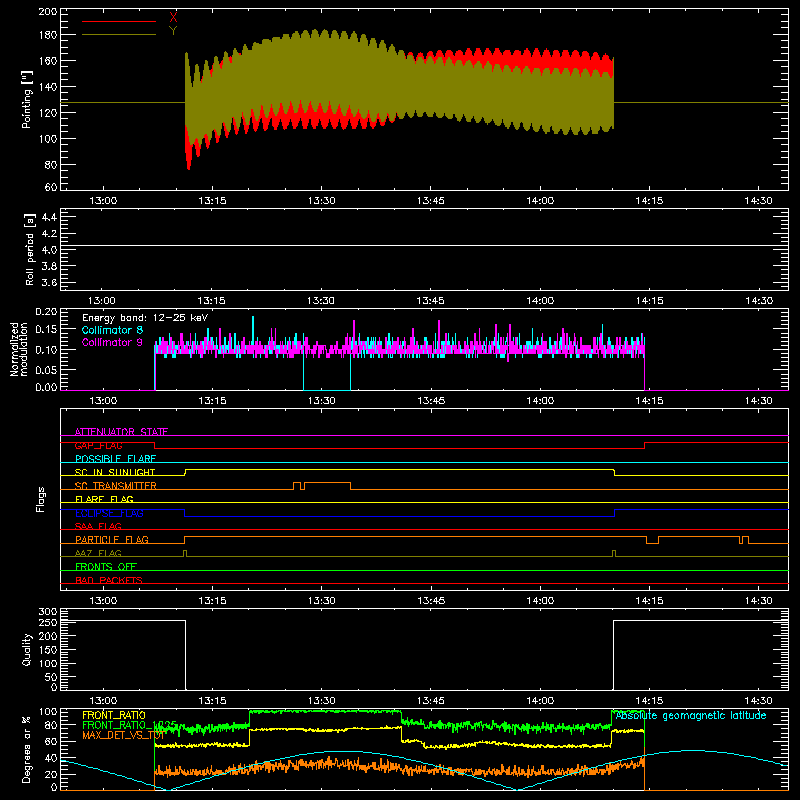The image size is (800, 800).
Task: Click the ATTENUATOR_STATE flag label
Action: click(121, 432)
